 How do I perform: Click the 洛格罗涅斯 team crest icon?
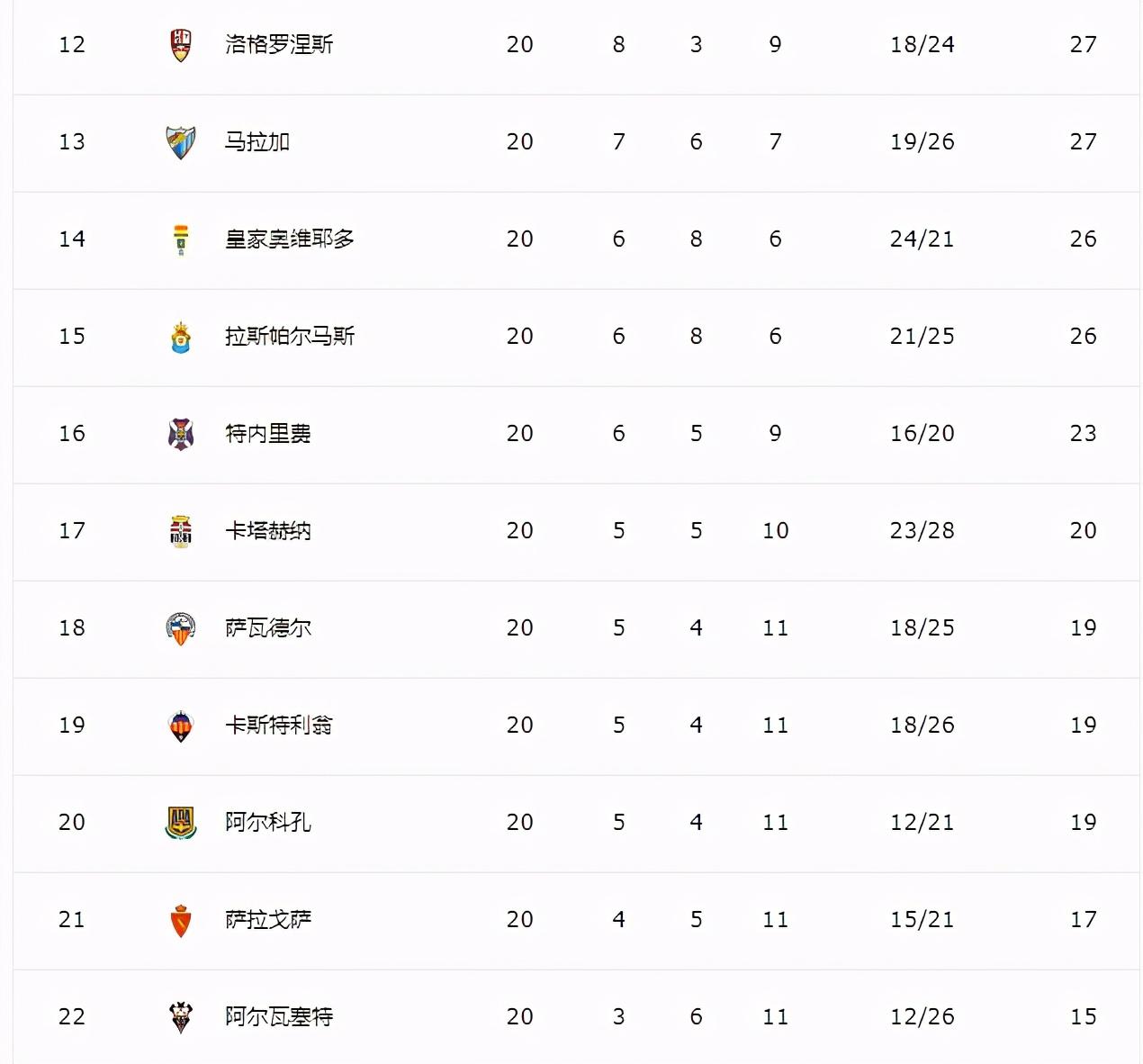pyautogui.click(x=181, y=44)
